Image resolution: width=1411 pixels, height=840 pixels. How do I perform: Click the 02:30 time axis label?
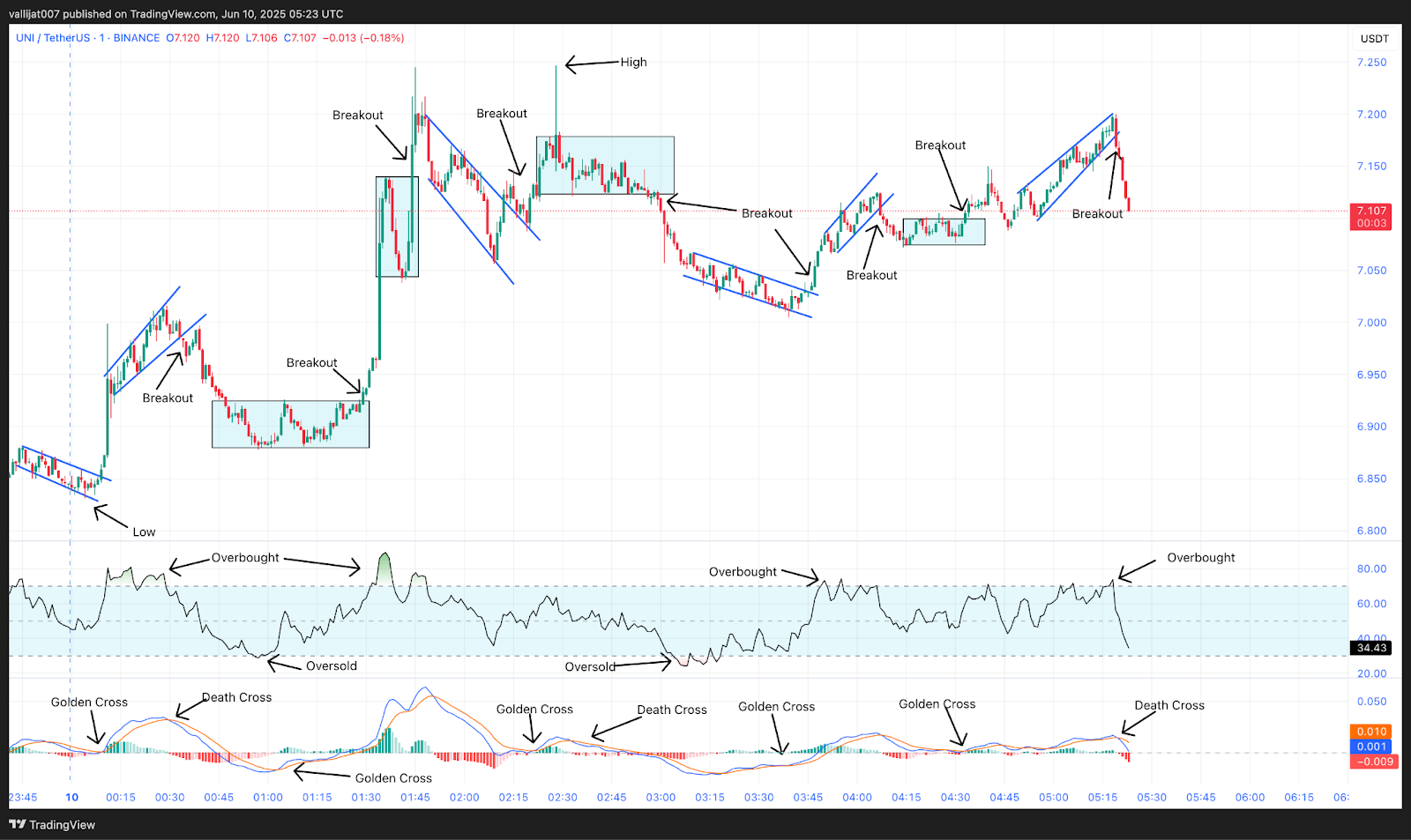coord(563,798)
